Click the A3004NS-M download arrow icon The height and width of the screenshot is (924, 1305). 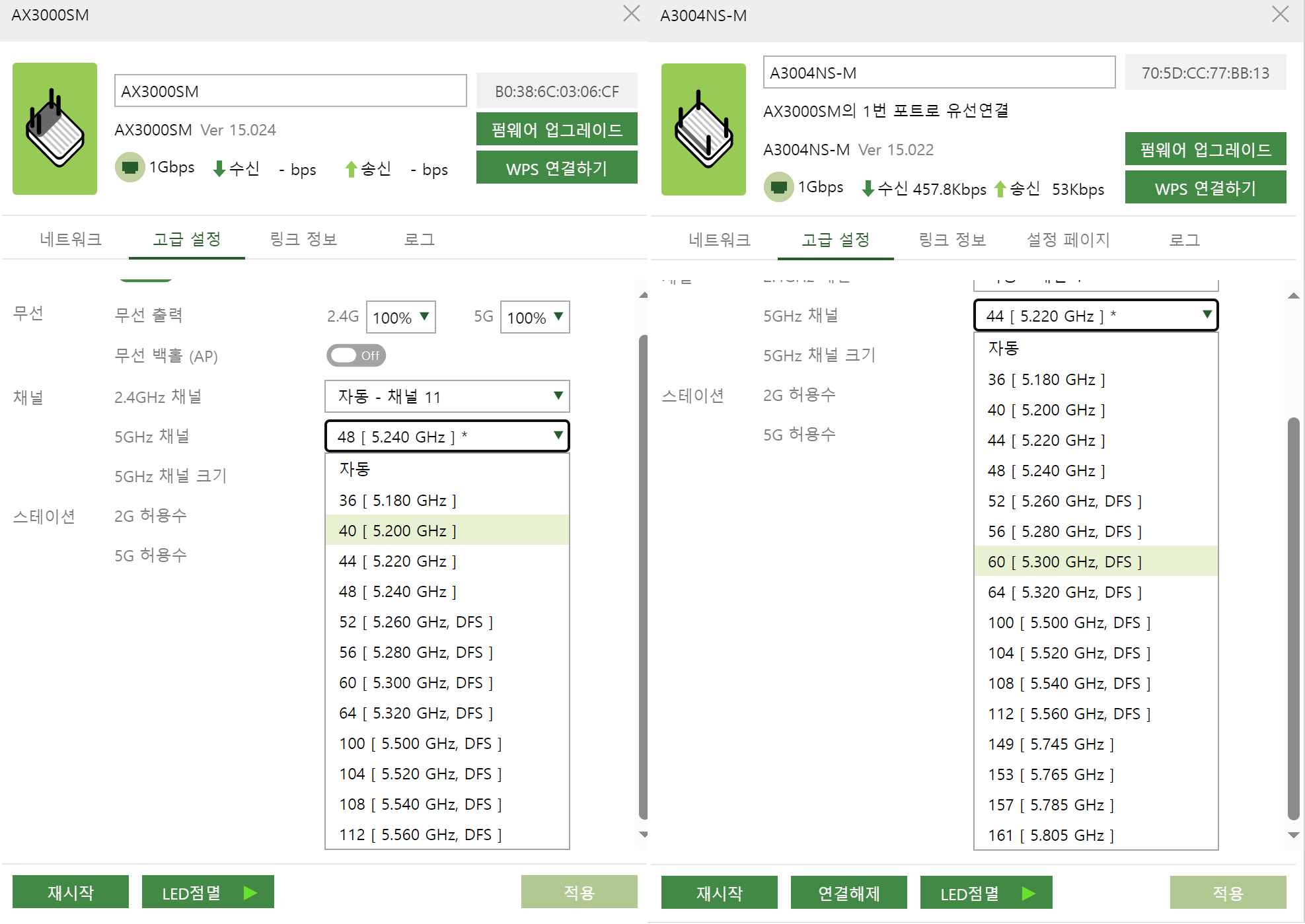pyautogui.click(x=868, y=190)
